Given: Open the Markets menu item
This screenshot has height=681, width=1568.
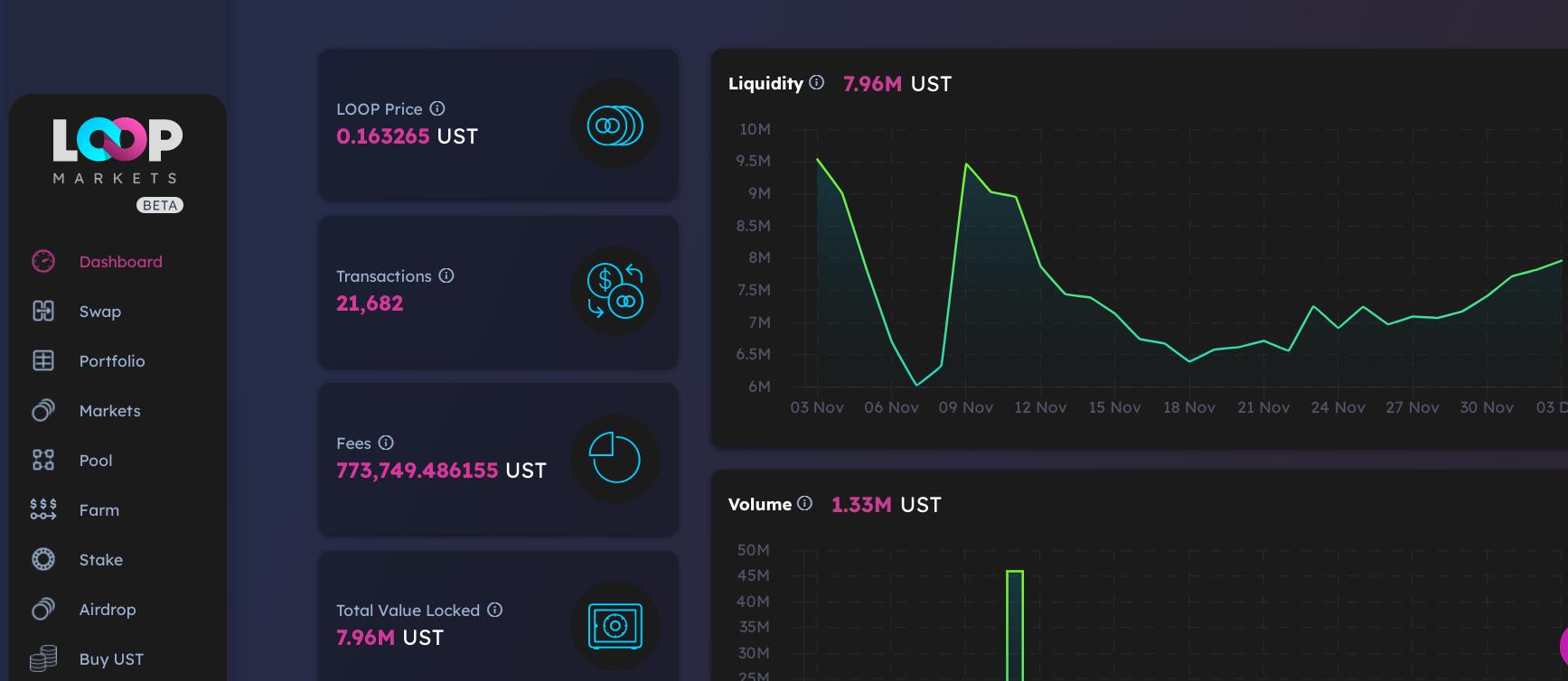Looking at the screenshot, I should pos(109,410).
